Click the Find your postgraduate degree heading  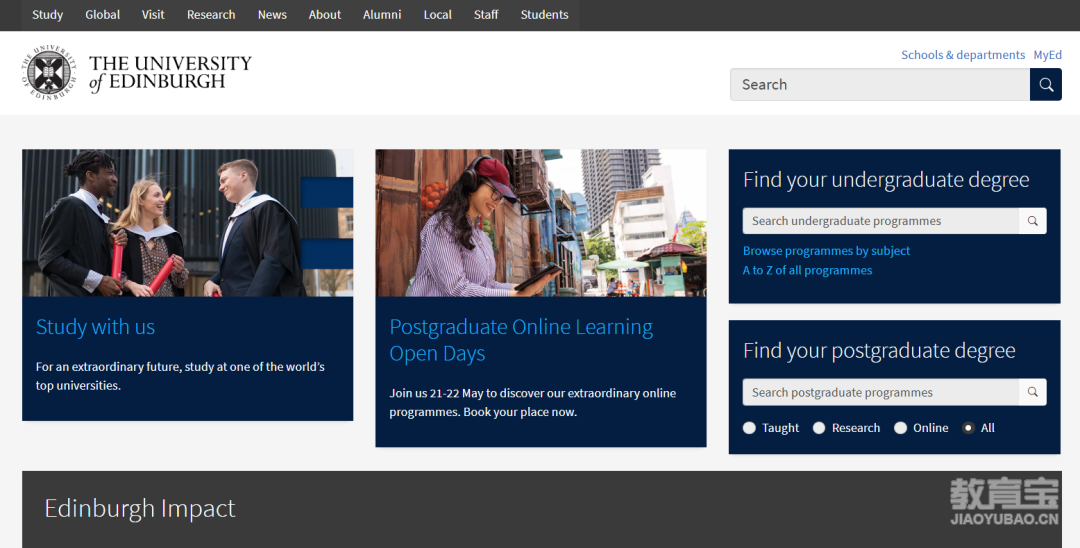tap(879, 350)
